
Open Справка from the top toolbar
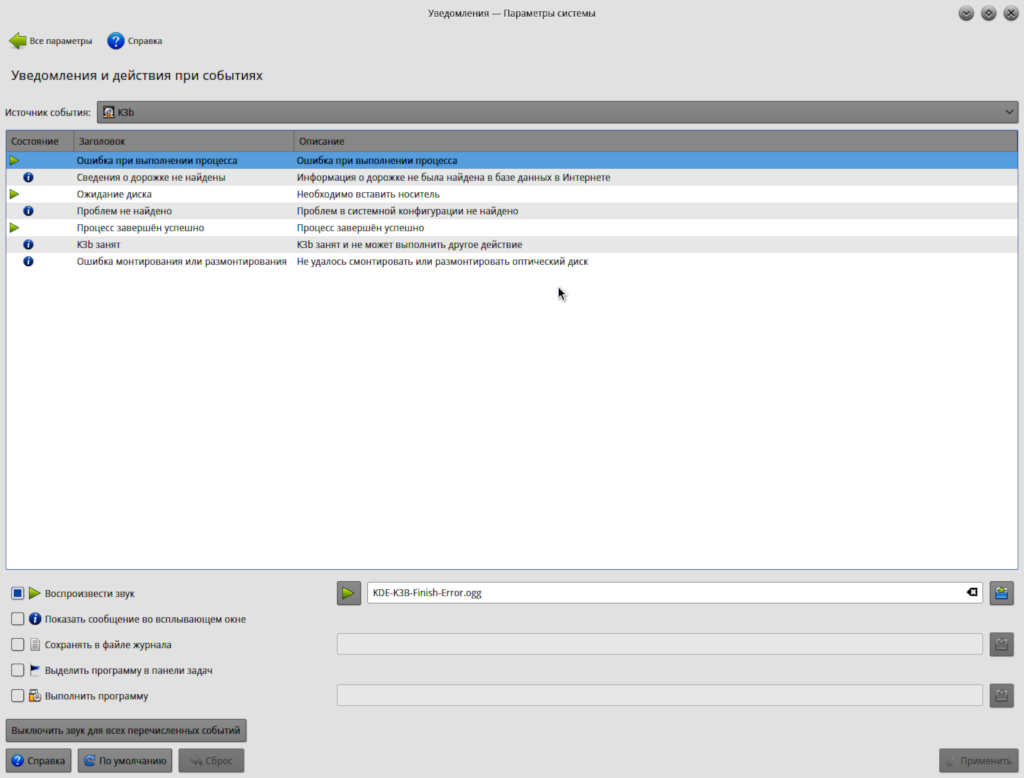tap(135, 41)
